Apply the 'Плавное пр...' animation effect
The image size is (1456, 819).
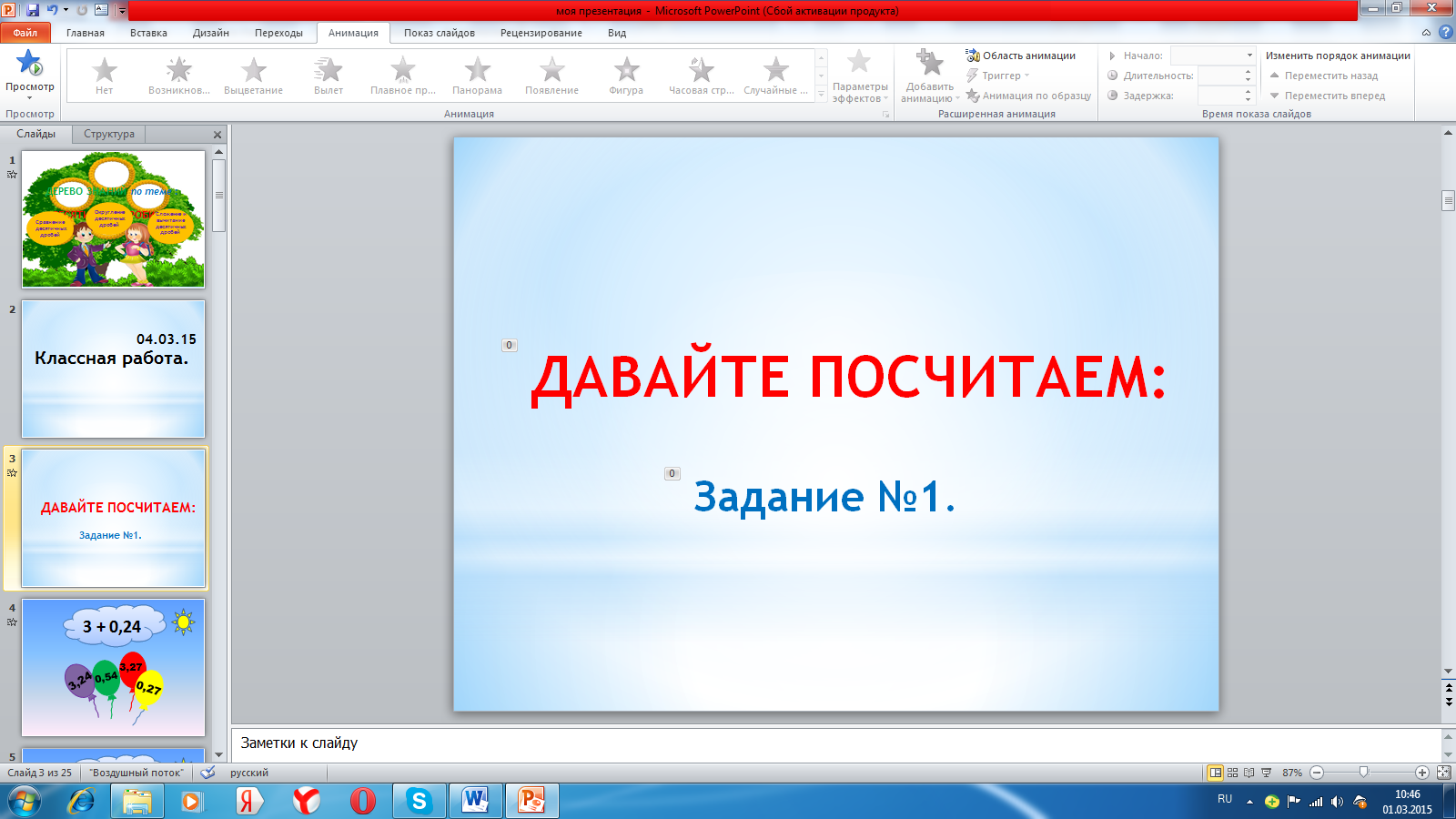[403, 75]
